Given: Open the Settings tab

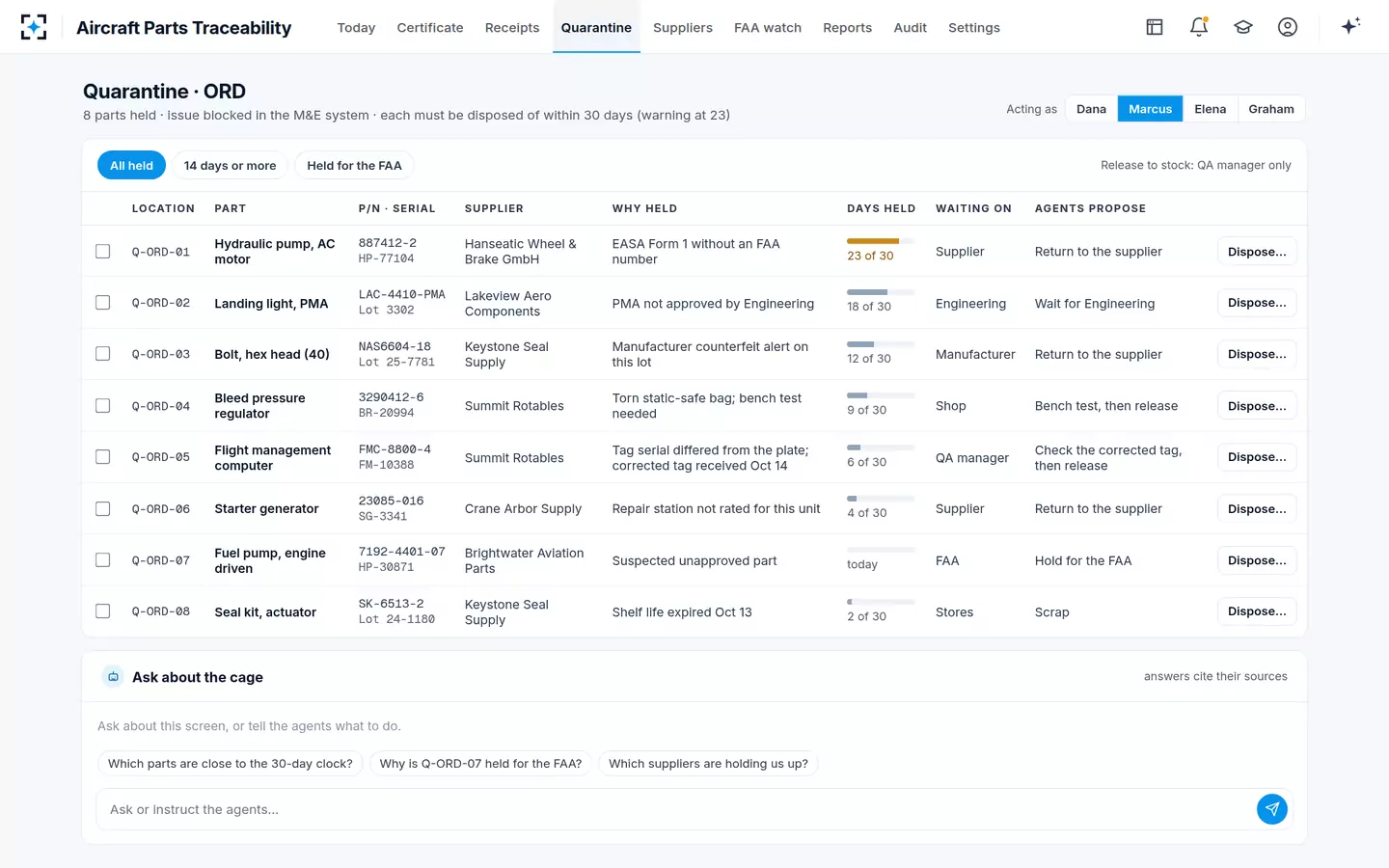Looking at the screenshot, I should (x=974, y=28).
